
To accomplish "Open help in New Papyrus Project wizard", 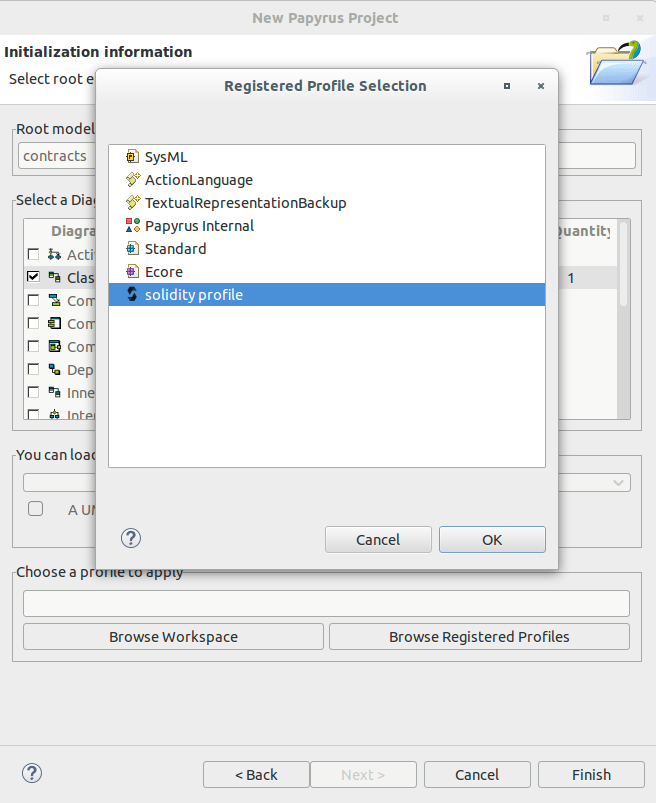I will pyautogui.click(x=32, y=773).
